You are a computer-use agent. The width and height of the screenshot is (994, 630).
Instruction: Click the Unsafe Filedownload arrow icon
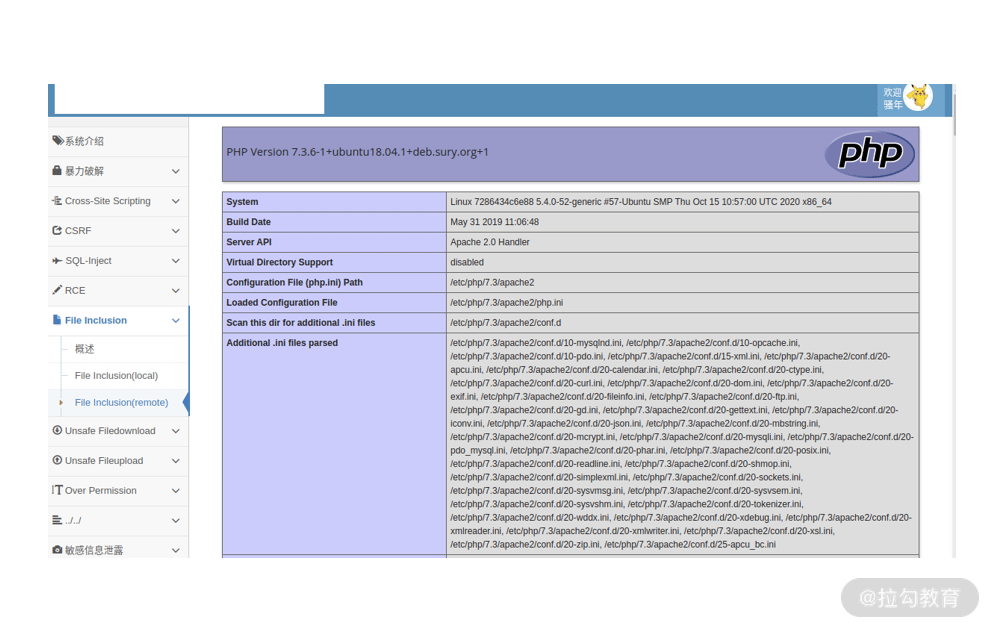pos(57,430)
